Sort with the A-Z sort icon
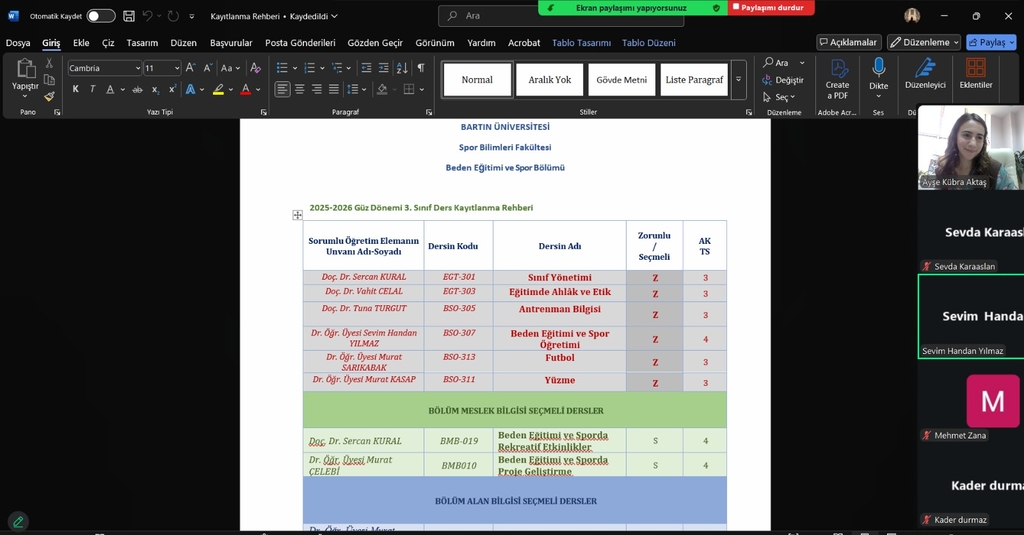This screenshot has width=1024, height=535. (x=402, y=68)
